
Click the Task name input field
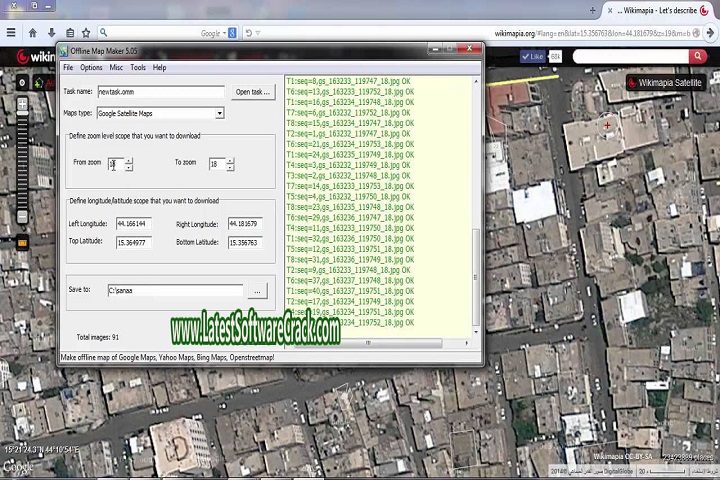[160, 92]
